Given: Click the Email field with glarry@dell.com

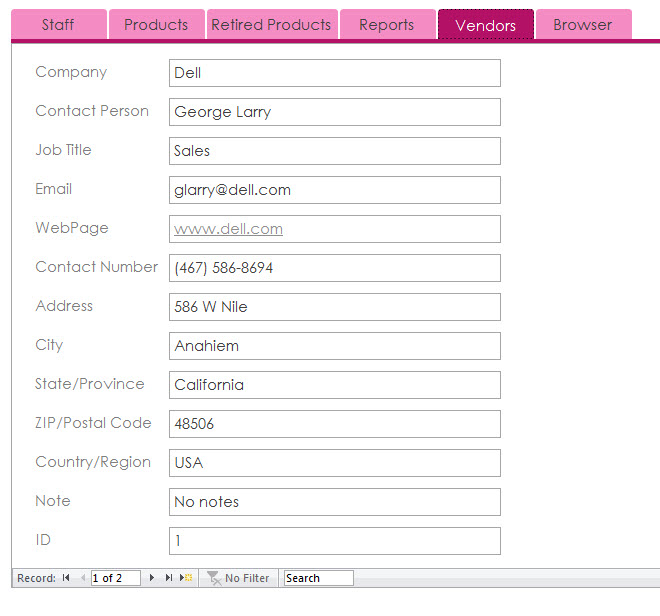Looking at the screenshot, I should coord(334,190).
